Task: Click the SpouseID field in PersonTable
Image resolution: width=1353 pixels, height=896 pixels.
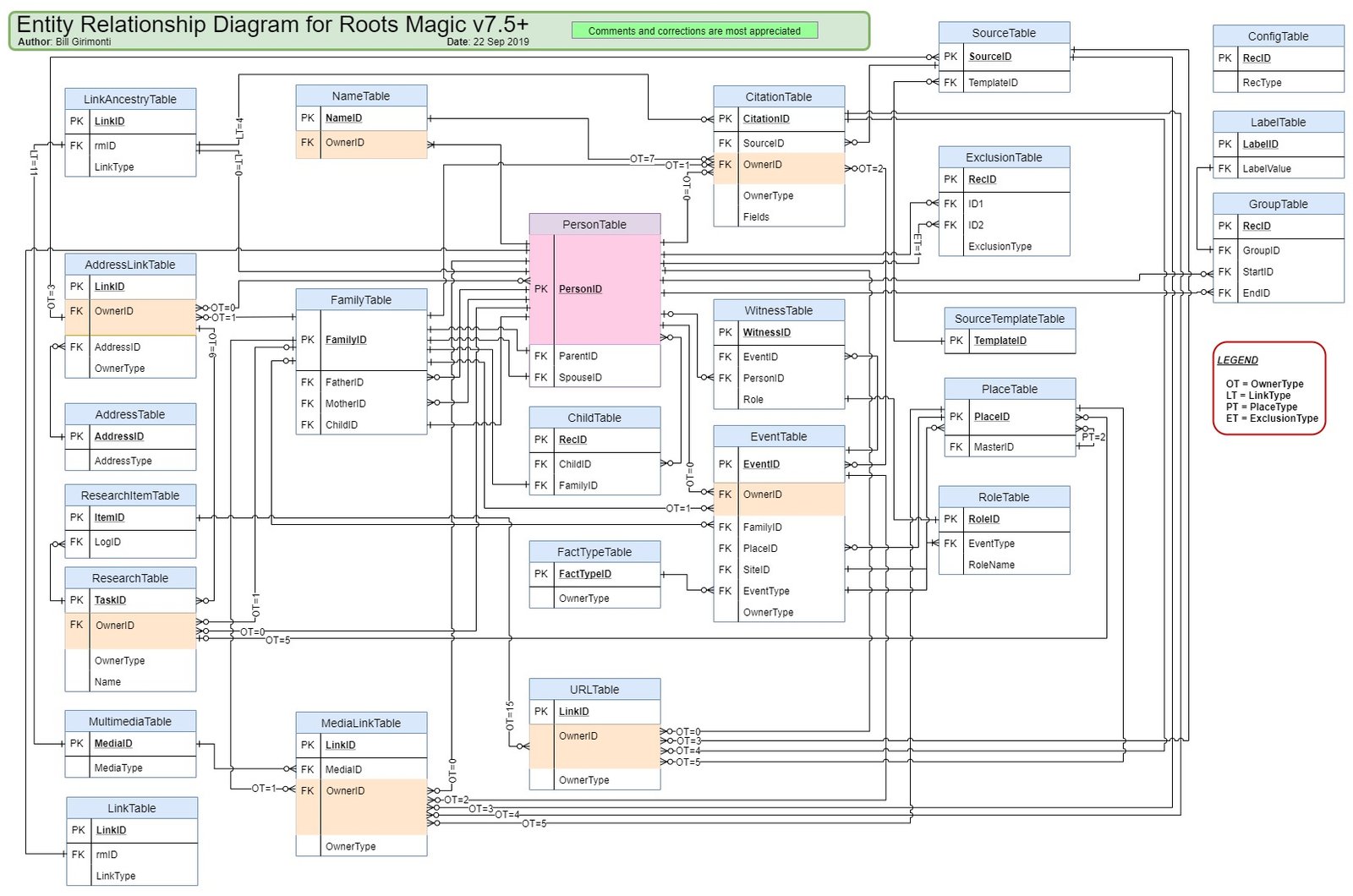Action: [580, 378]
